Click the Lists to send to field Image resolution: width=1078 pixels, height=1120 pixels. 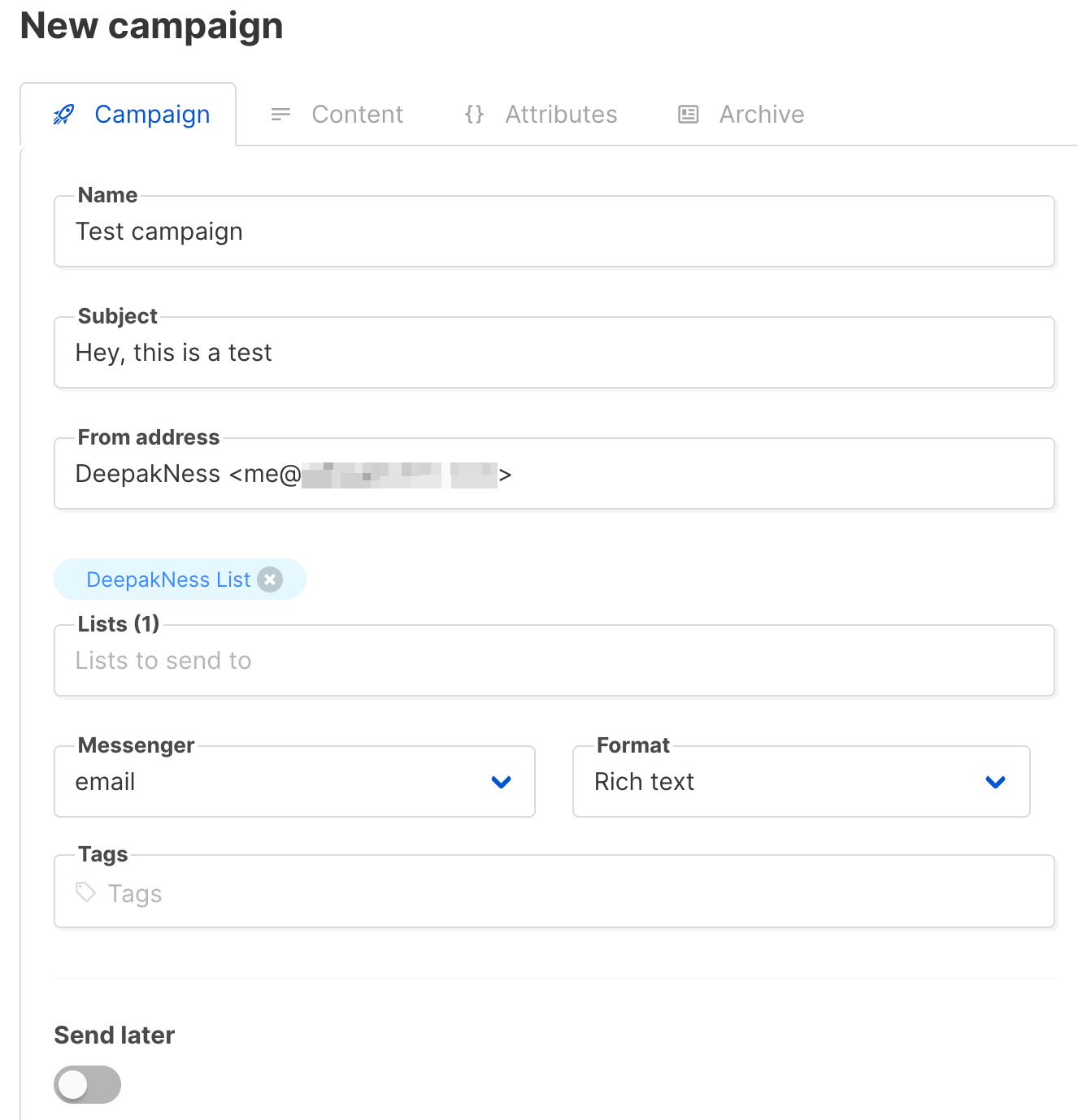point(555,660)
